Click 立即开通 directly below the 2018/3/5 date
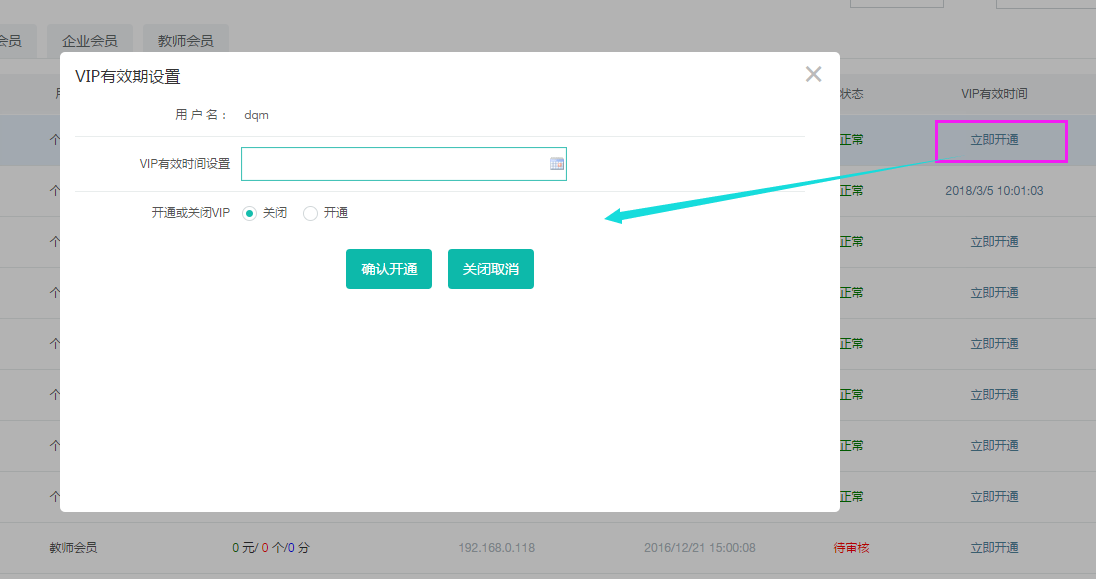The image size is (1096, 579). tap(994, 242)
